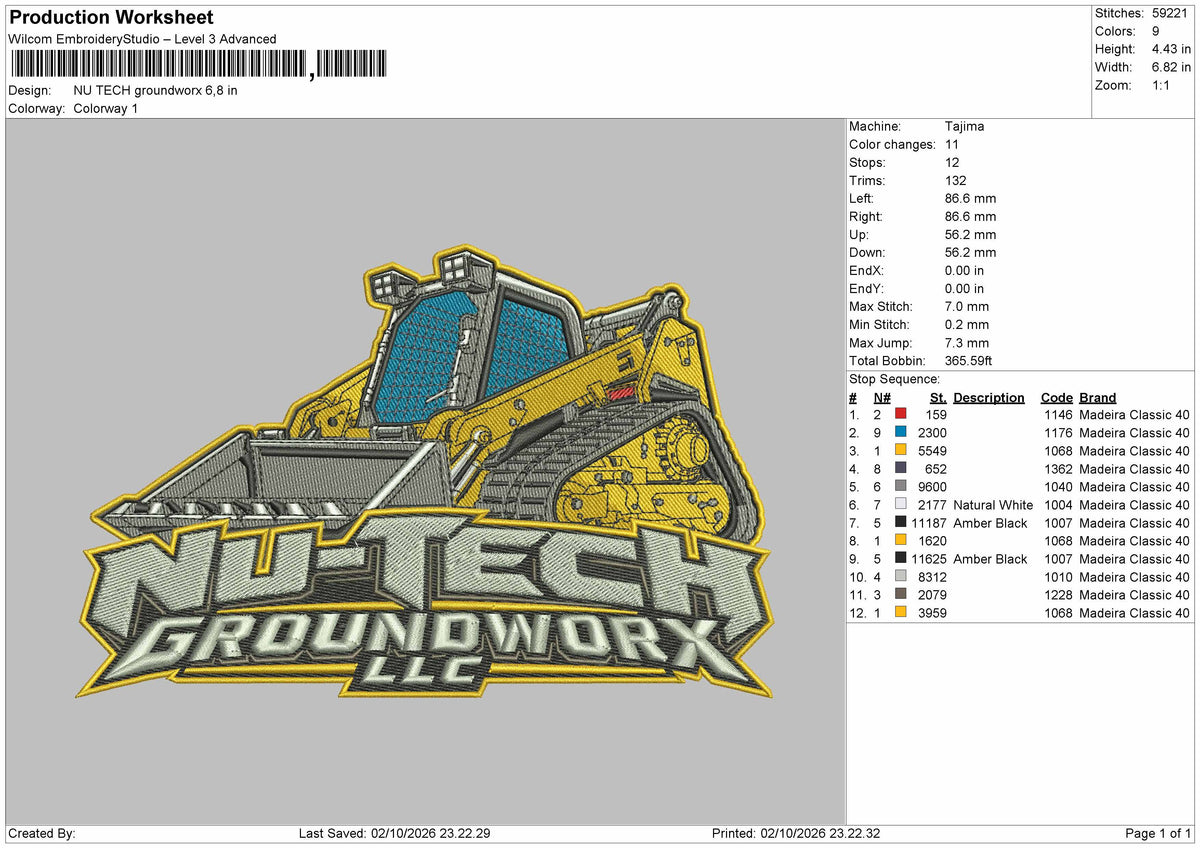Click the 'Created By:' footer field

tap(42, 834)
